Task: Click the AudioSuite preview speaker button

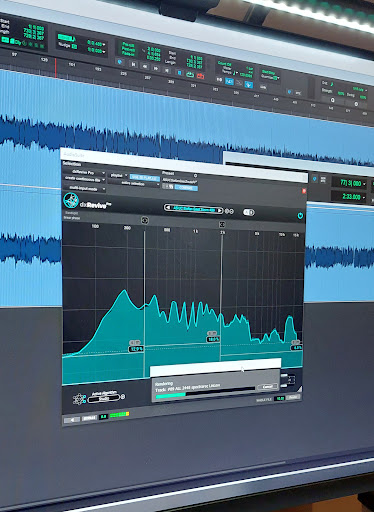Action: tap(71, 420)
